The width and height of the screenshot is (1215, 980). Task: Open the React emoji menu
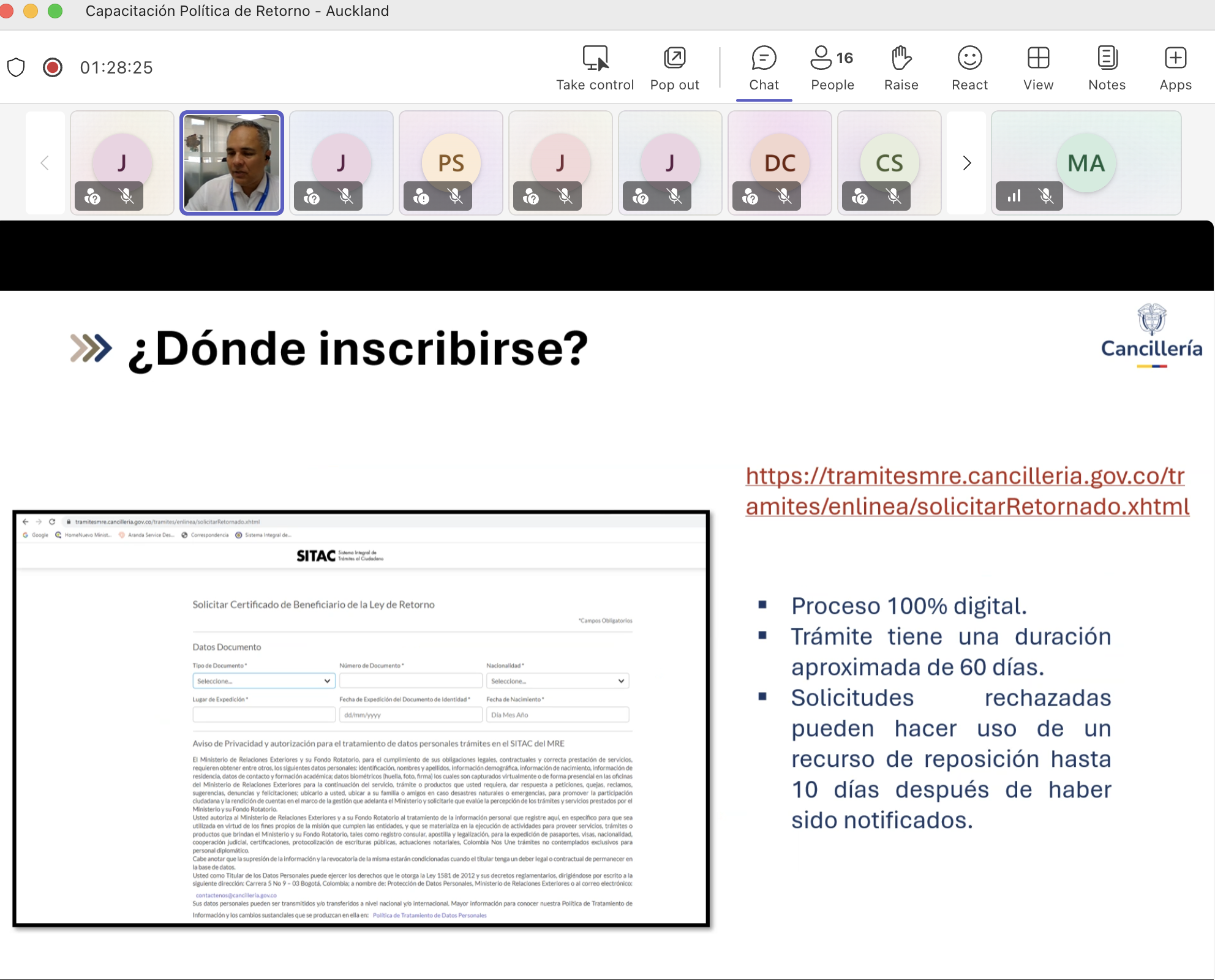coord(969,68)
